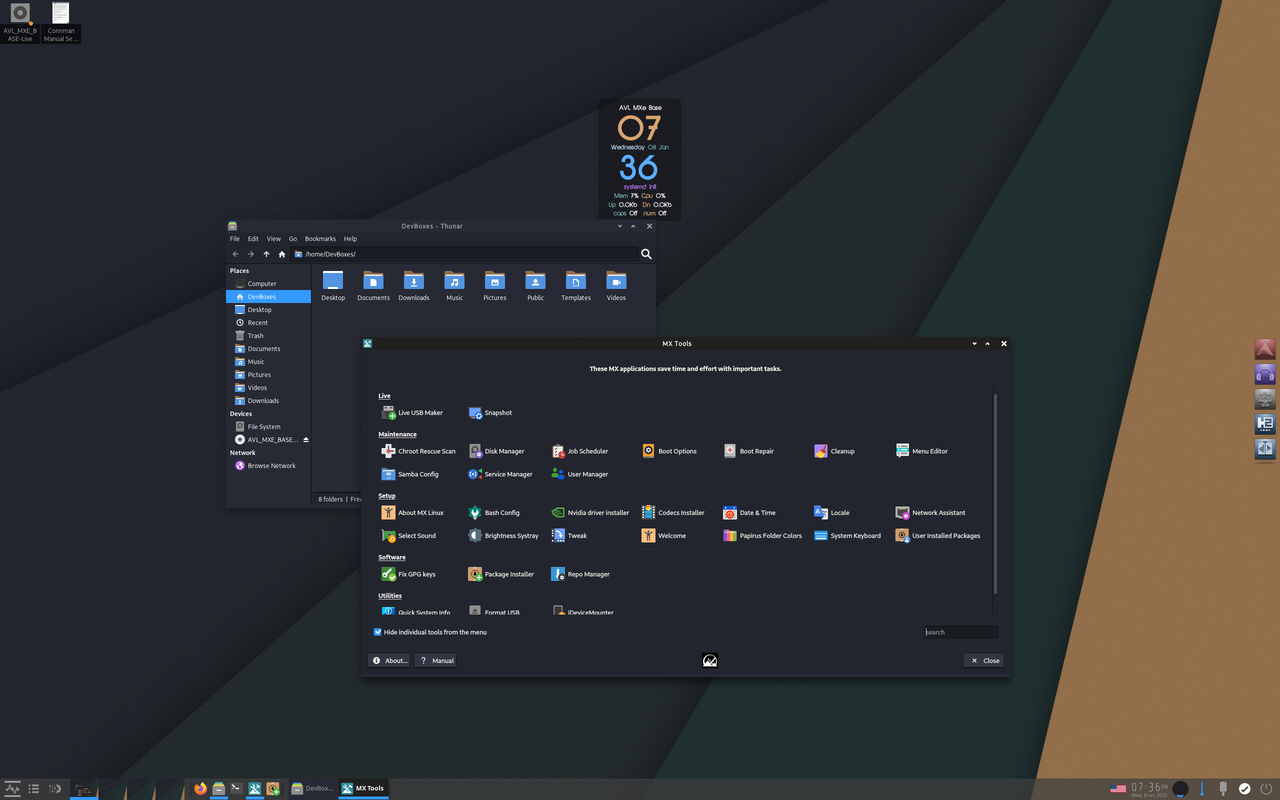Click the MX Tools search field
Image resolution: width=1280 pixels, height=800 pixels.
[961, 632]
